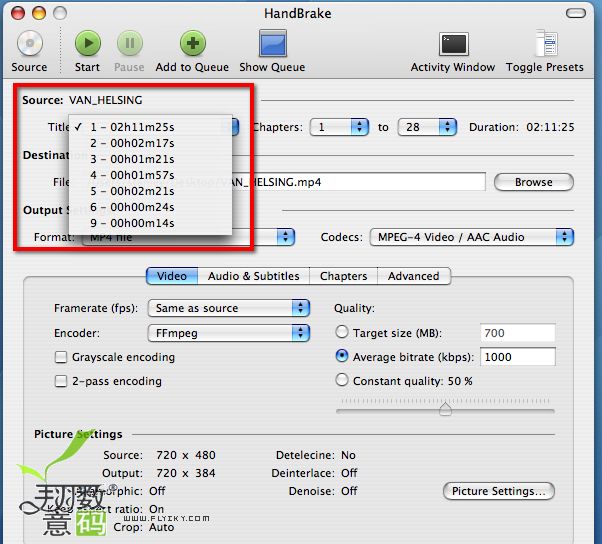Click the Denoise: Off value

[x=349, y=491]
